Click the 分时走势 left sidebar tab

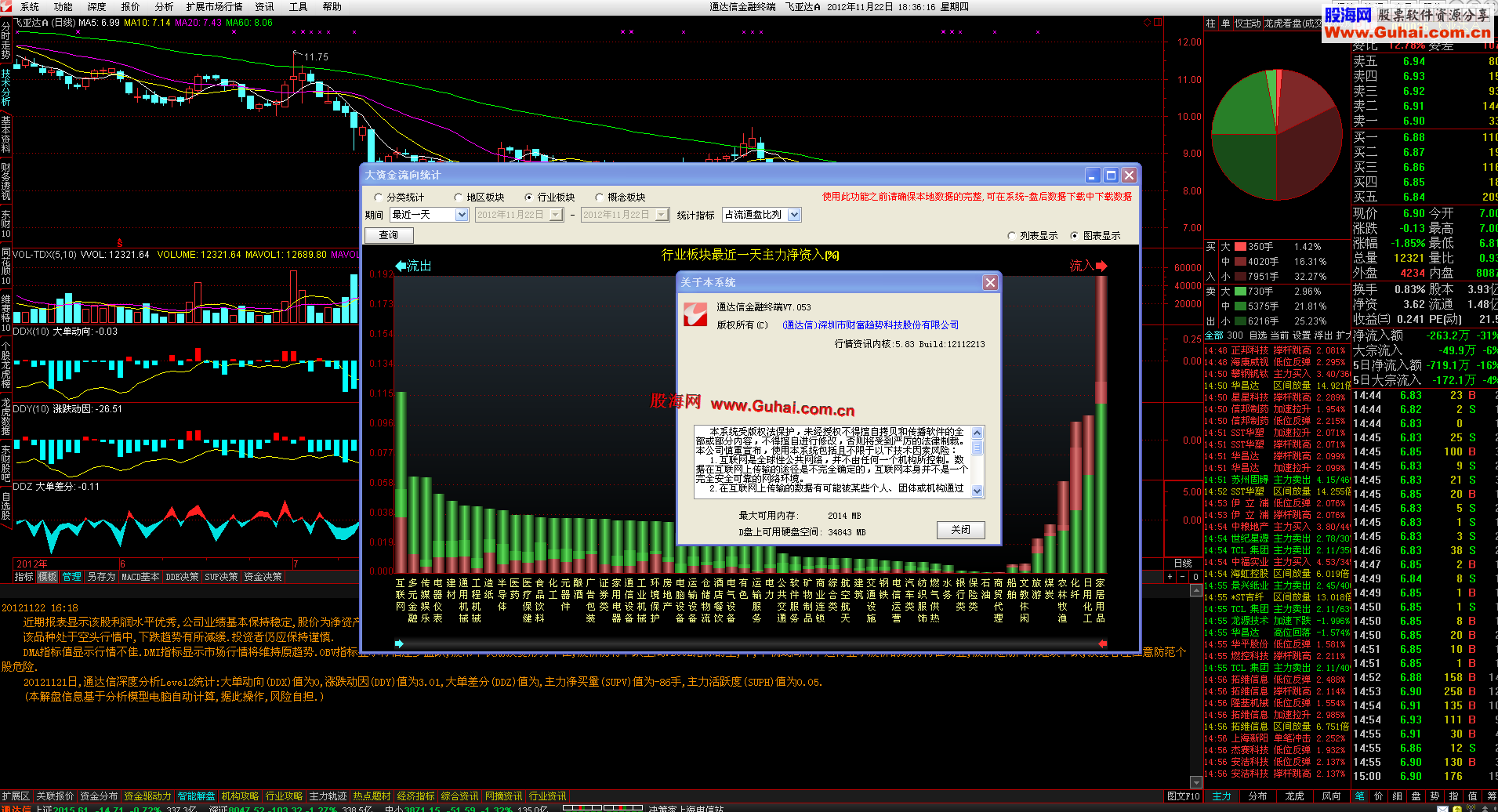(5, 42)
